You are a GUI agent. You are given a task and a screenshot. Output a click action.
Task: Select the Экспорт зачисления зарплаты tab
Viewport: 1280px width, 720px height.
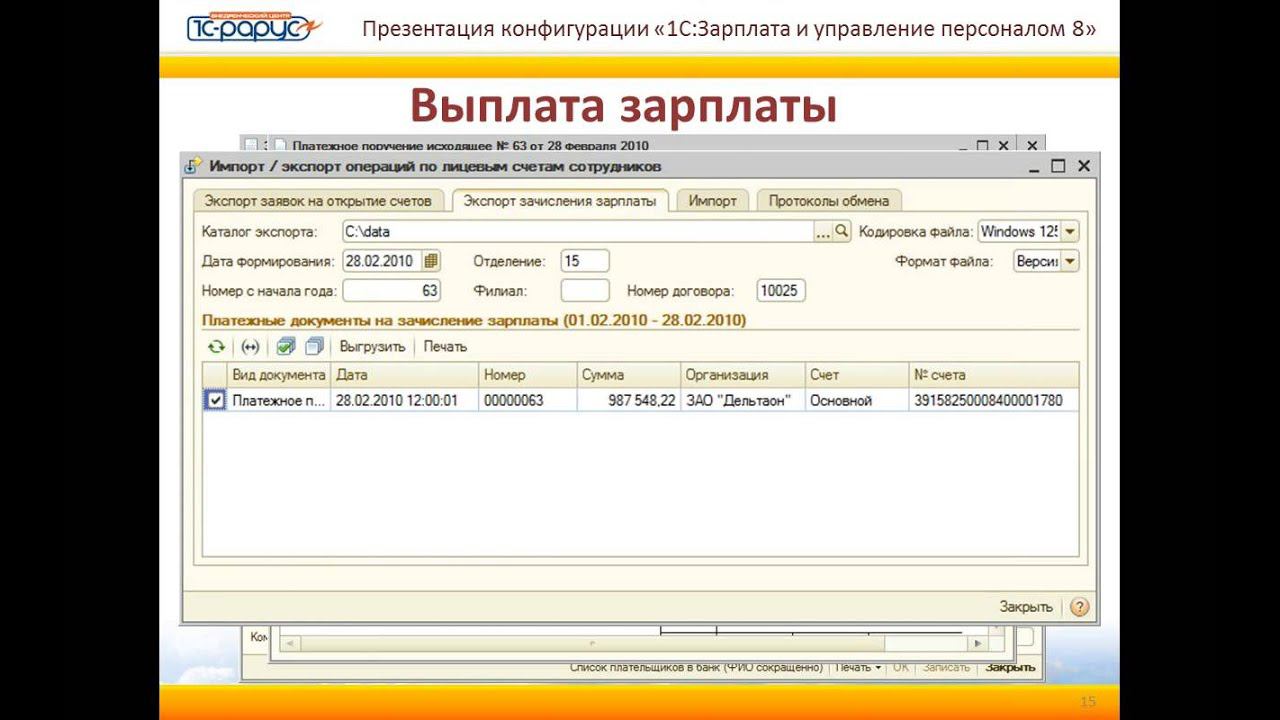click(x=560, y=201)
